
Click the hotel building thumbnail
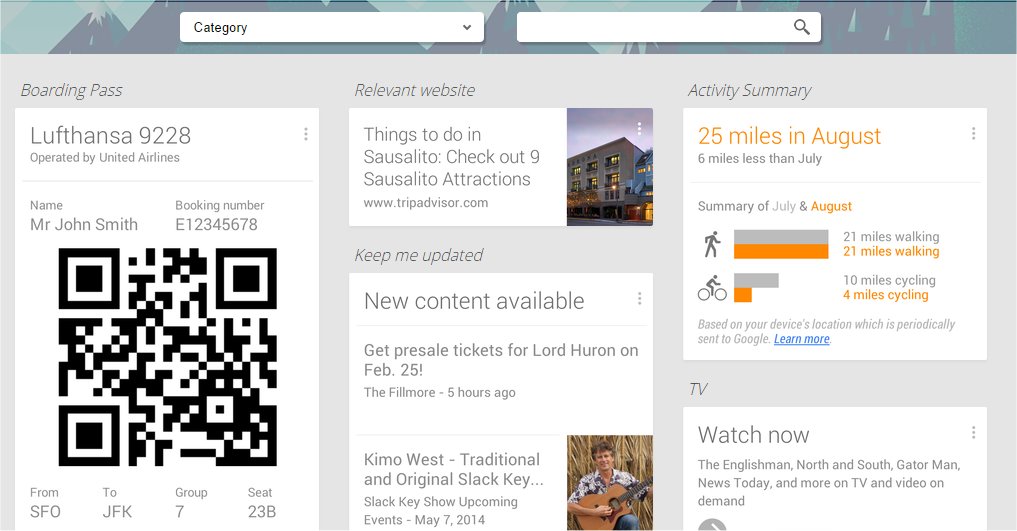pos(609,167)
